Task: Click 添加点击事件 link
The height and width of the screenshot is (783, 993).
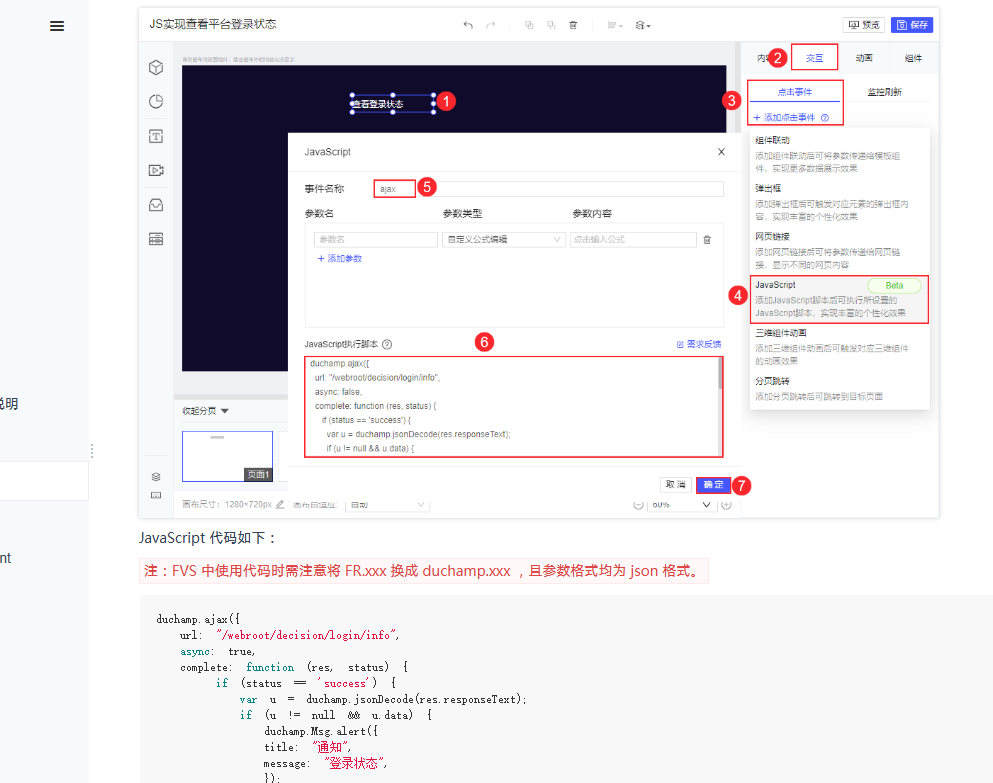Action: click(x=784, y=118)
